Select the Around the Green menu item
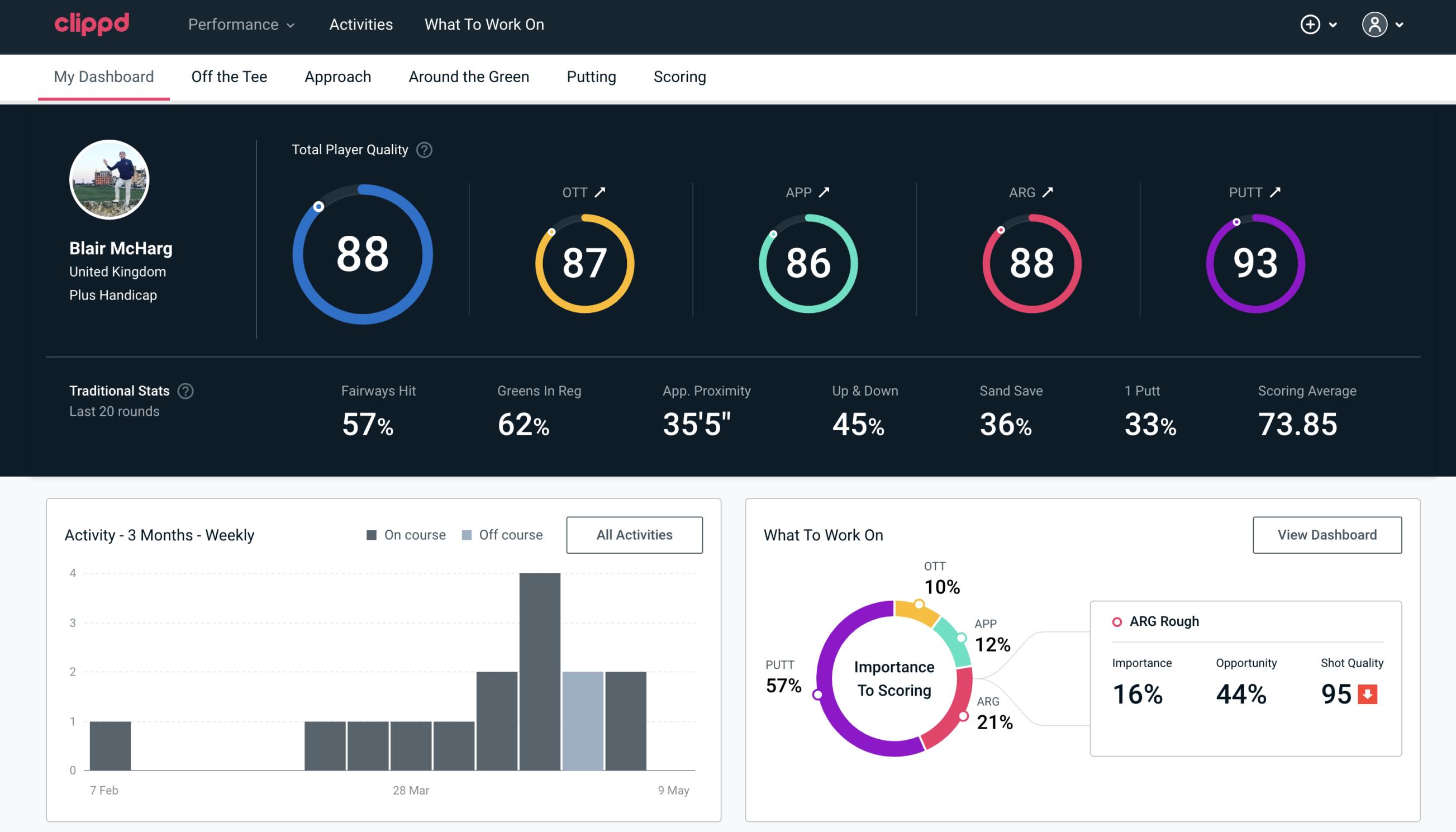Image resolution: width=1456 pixels, height=832 pixels. tap(468, 76)
